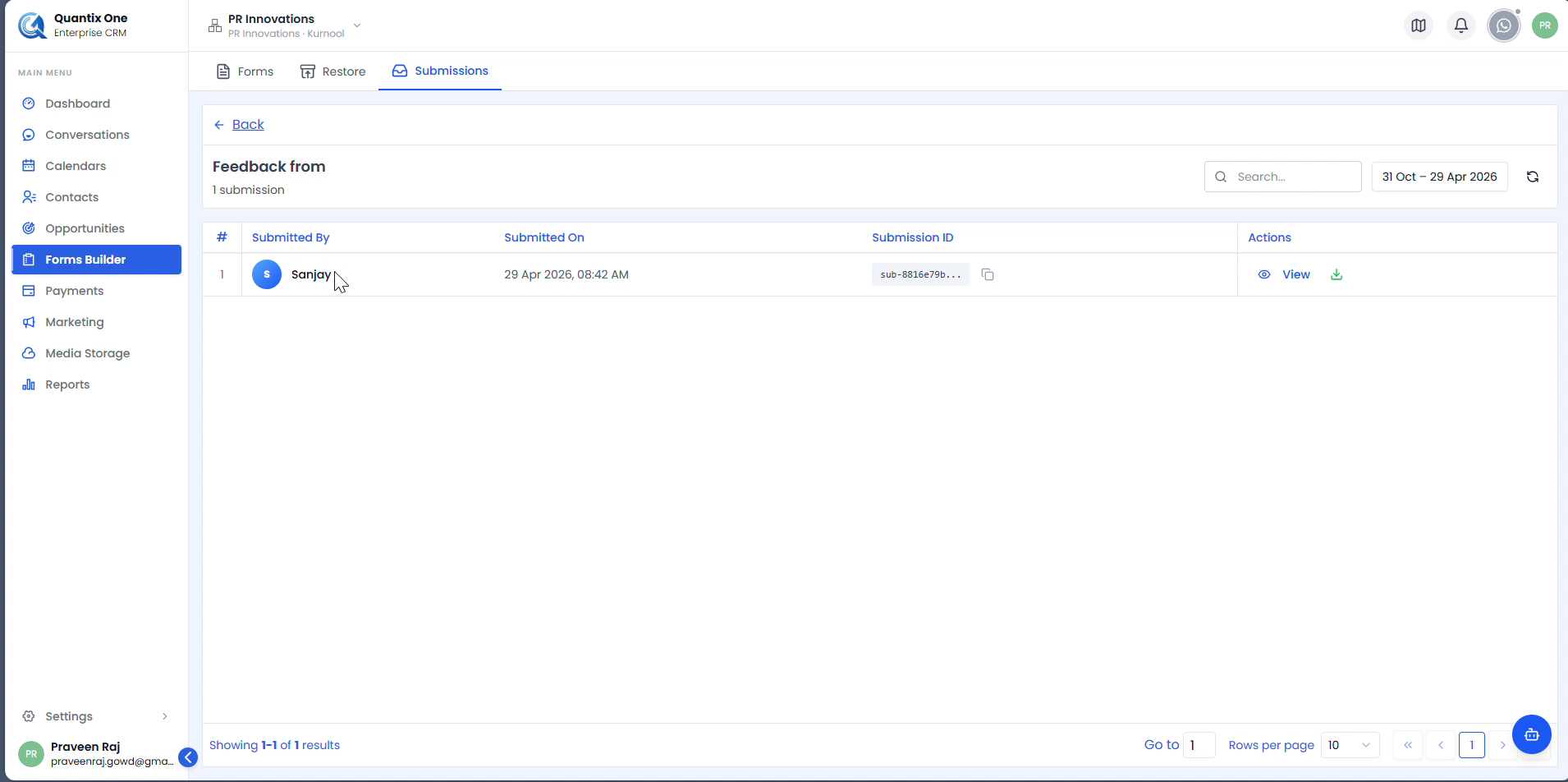Select page 1 button
Image resolution: width=1568 pixels, height=782 pixels.
(x=1472, y=745)
